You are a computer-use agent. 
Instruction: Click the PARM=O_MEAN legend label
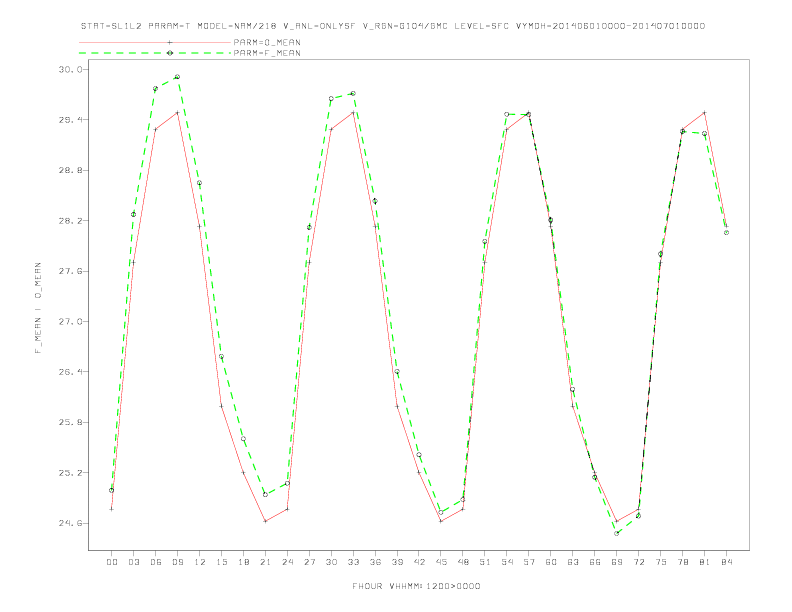tap(267, 42)
